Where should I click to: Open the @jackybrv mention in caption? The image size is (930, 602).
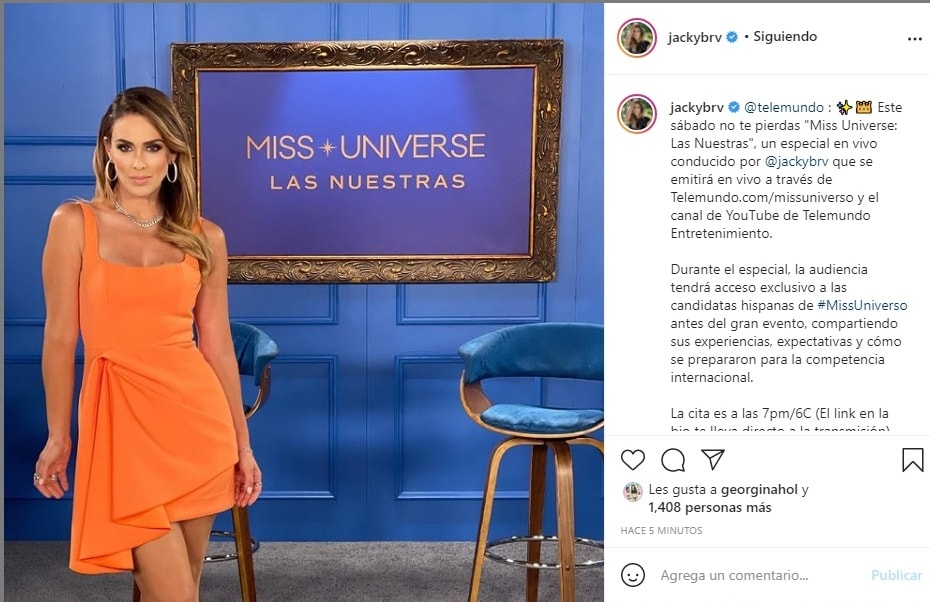pyautogui.click(x=797, y=161)
